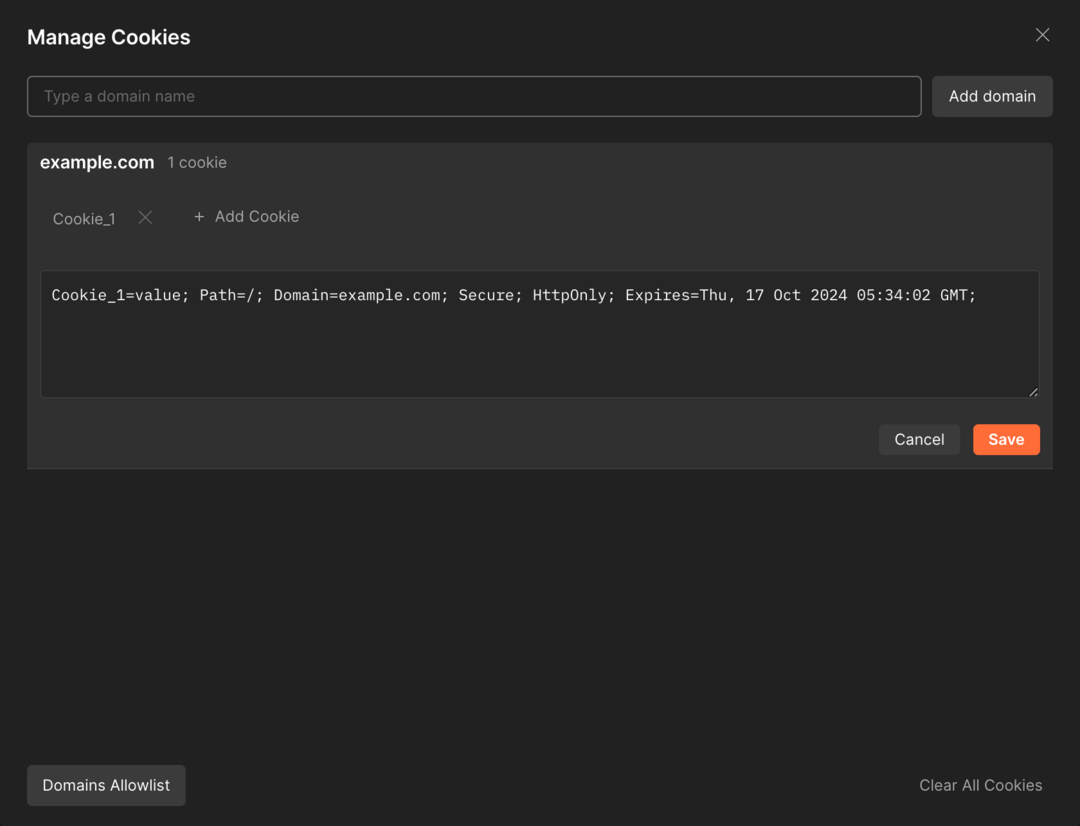The height and width of the screenshot is (826, 1080).
Task: Click the Add Cookie label
Action: [x=257, y=216]
